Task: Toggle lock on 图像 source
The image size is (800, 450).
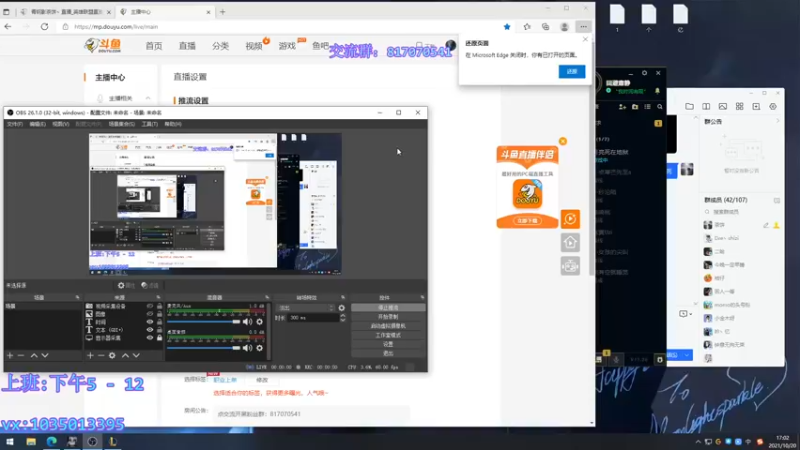Action: click(159, 314)
